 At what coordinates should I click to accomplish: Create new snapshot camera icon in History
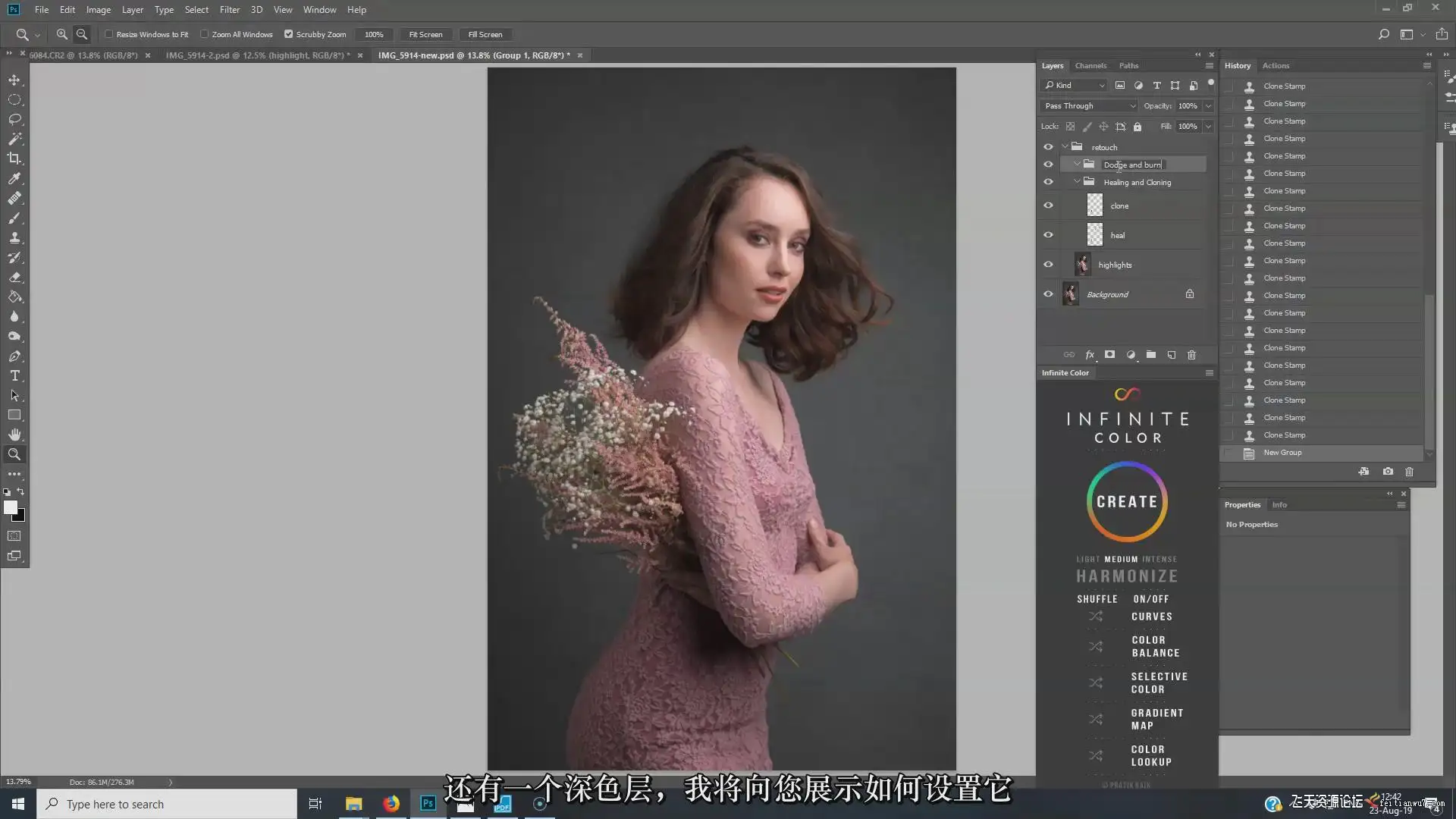(x=1388, y=472)
